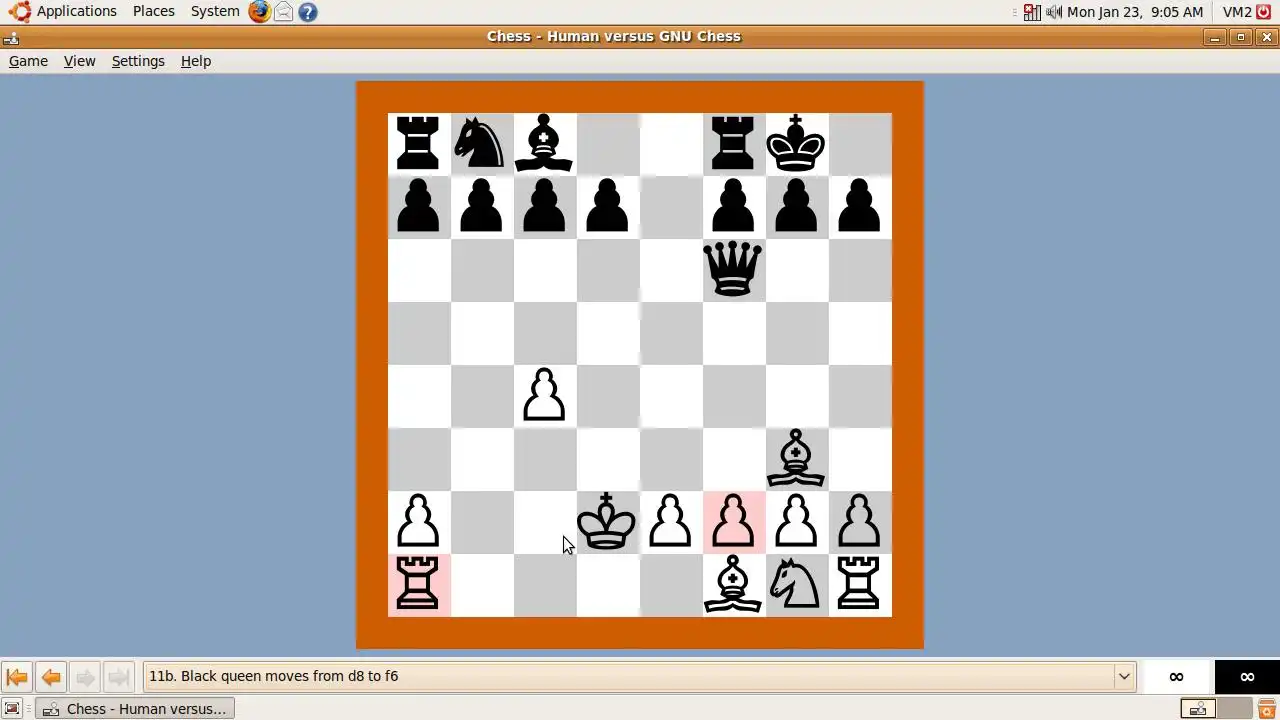Open the Places menu

pos(154,11)
